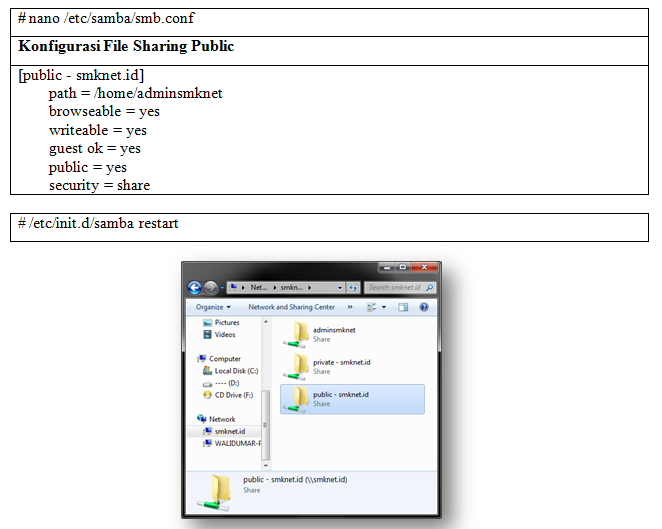Open the Organize dropdown menu
Screen dimensions: 662x529
pyautogui.click(x=212, y=307)
